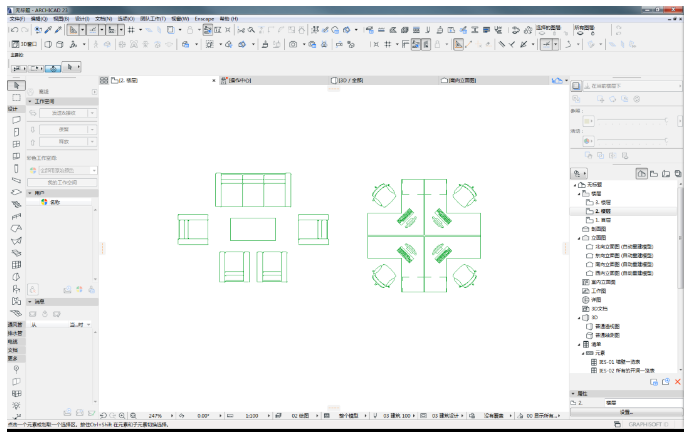Toggle the snap guides button in toolbar
692x439 pixels.
93,30
